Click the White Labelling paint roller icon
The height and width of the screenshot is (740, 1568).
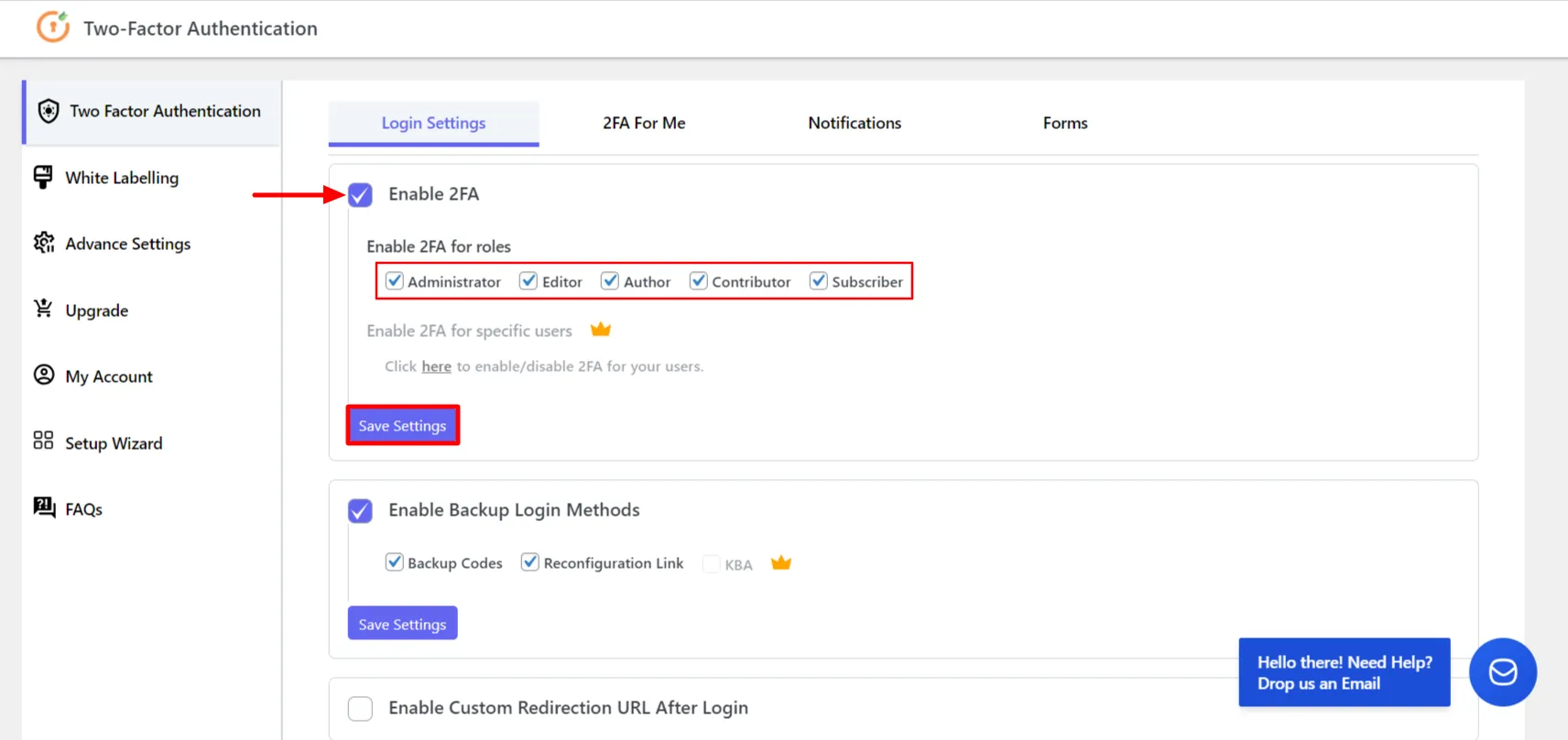pyautogui.click(x=43, y=177)
